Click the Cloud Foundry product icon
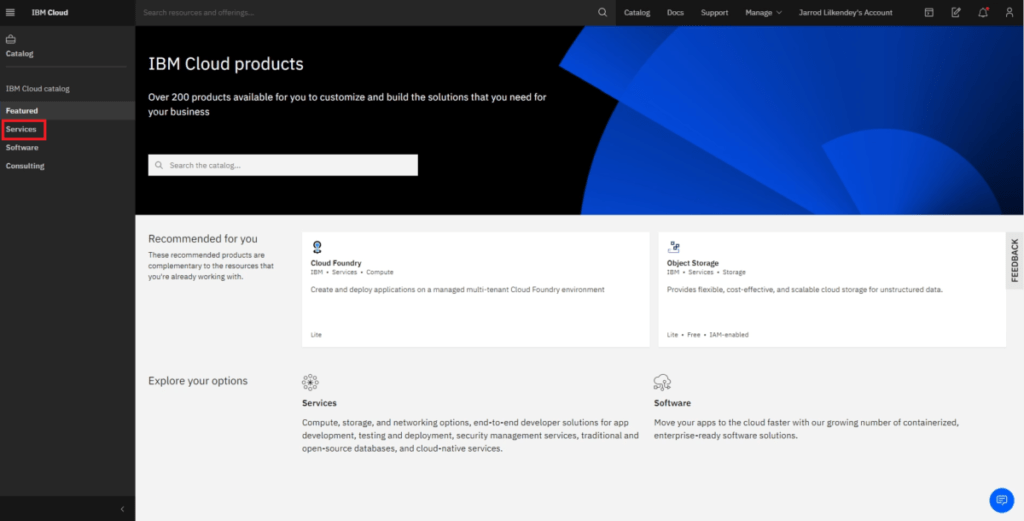This screenshot has height=521, width=1024. 317,247
